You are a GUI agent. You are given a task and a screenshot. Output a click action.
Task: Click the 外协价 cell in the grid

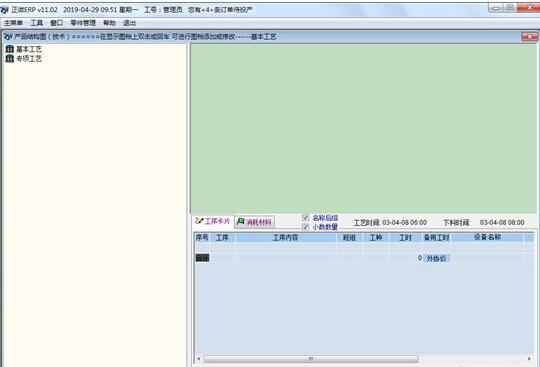point(436,258)
